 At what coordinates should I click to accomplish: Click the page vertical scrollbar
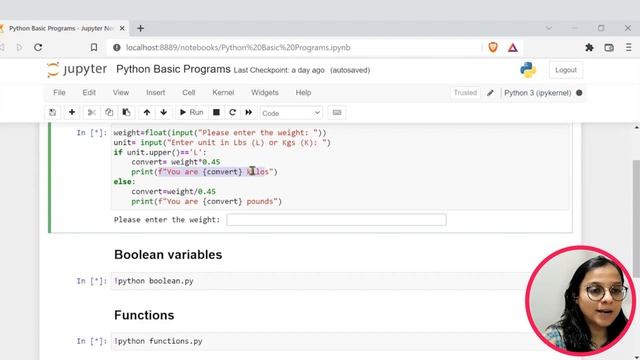tap(636, 218)
